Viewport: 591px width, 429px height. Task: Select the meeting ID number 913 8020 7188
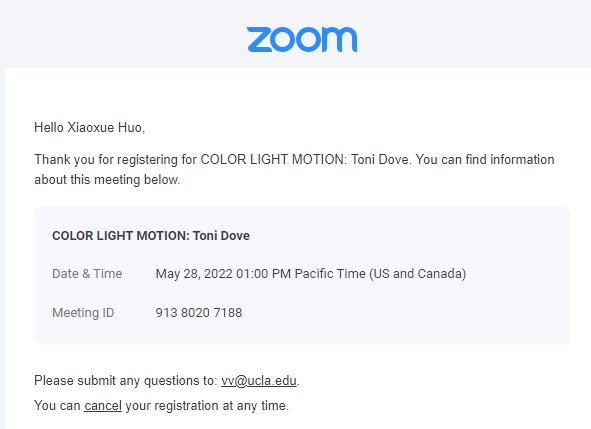point(199,313)
